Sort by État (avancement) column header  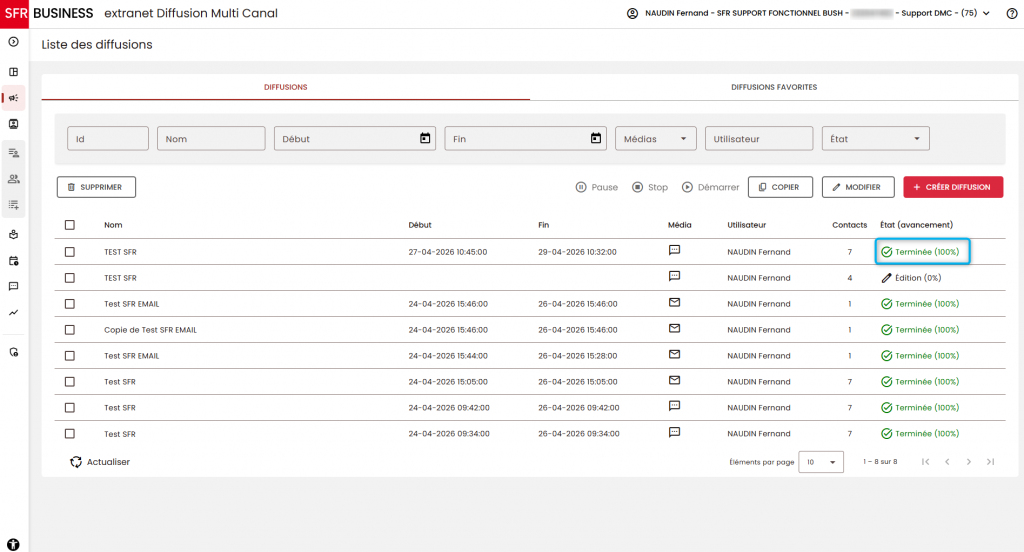[x=916, y=225]
